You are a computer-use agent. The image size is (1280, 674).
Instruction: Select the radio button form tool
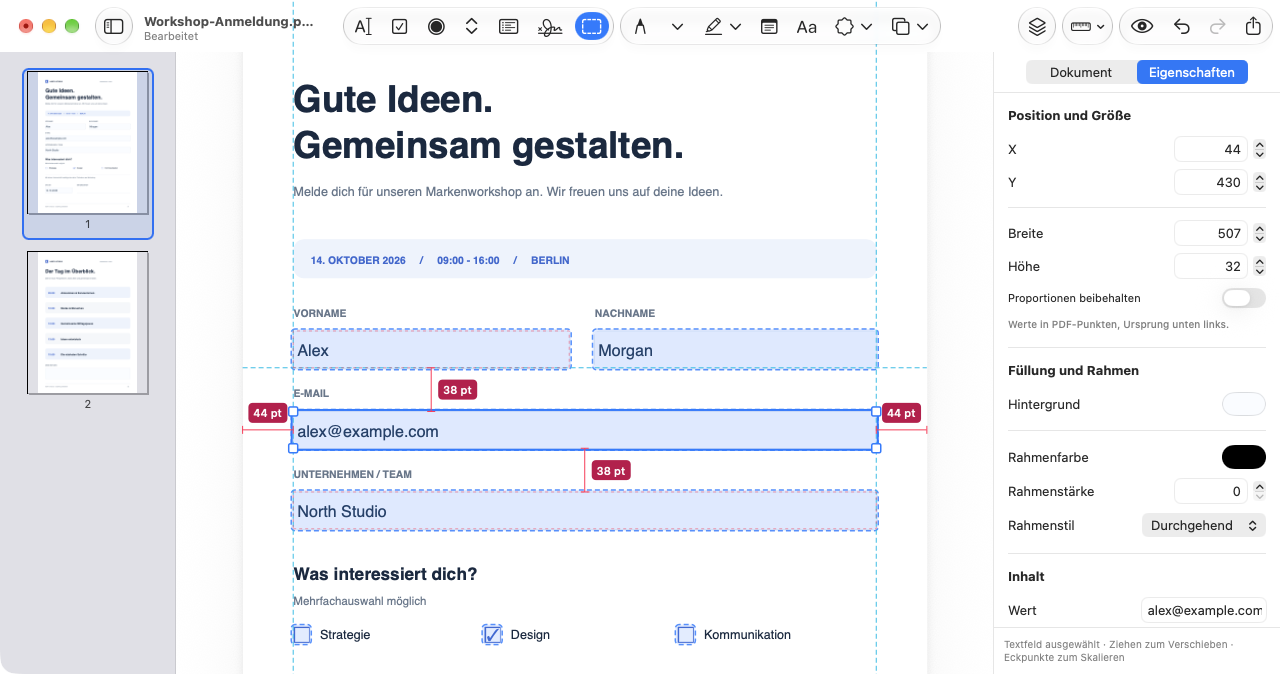[436, 27]
